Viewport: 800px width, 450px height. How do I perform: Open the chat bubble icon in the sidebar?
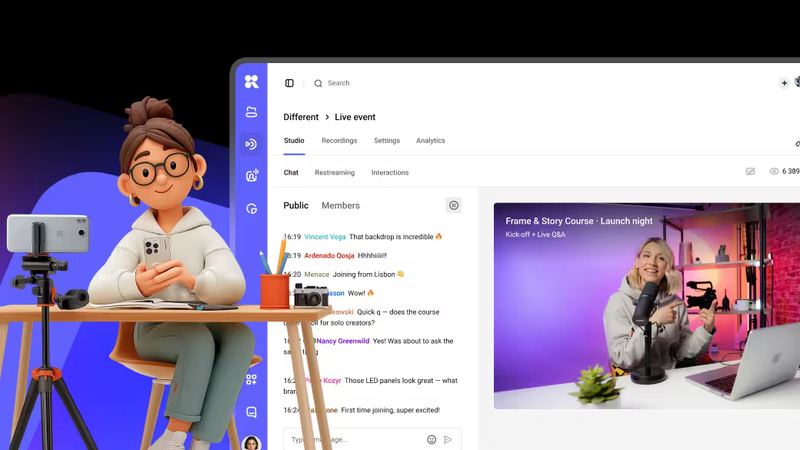pos(252,412)
